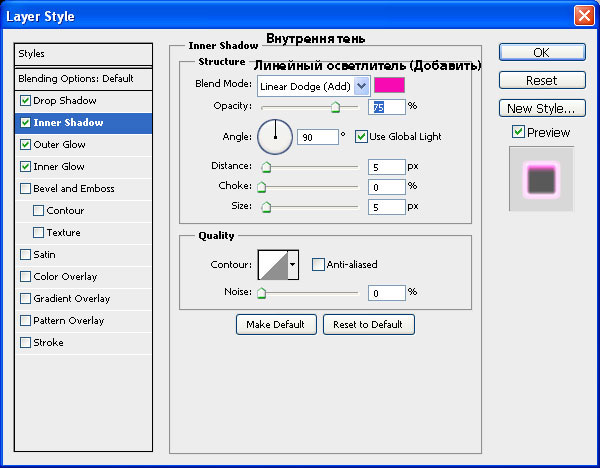
Task: Enable the Color Overlay checkbox
Action: pyautogui.click(x=25, y=276)
